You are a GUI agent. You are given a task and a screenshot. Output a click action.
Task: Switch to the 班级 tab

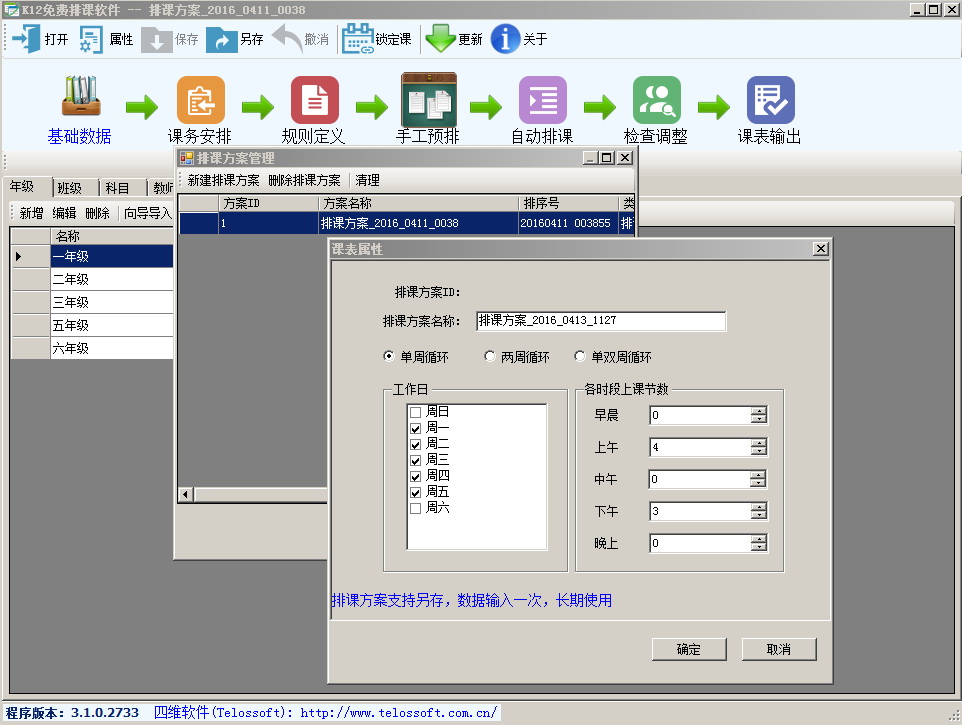(x=75, y=188)
